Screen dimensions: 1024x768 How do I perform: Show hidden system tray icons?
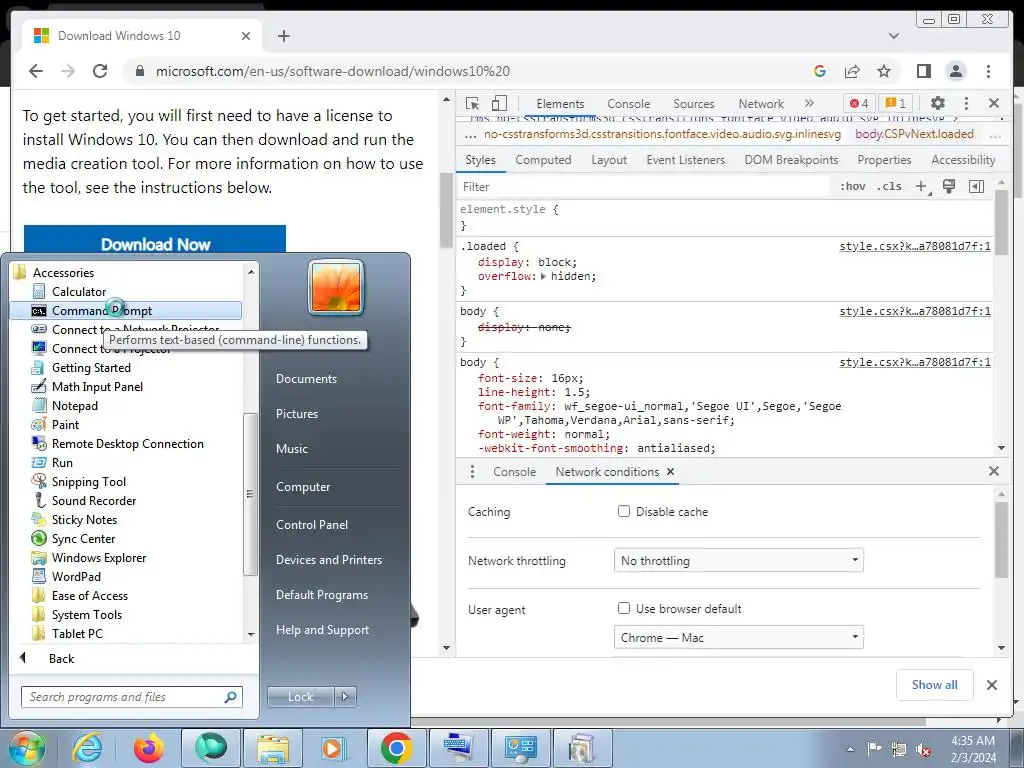tap(850, 749)
